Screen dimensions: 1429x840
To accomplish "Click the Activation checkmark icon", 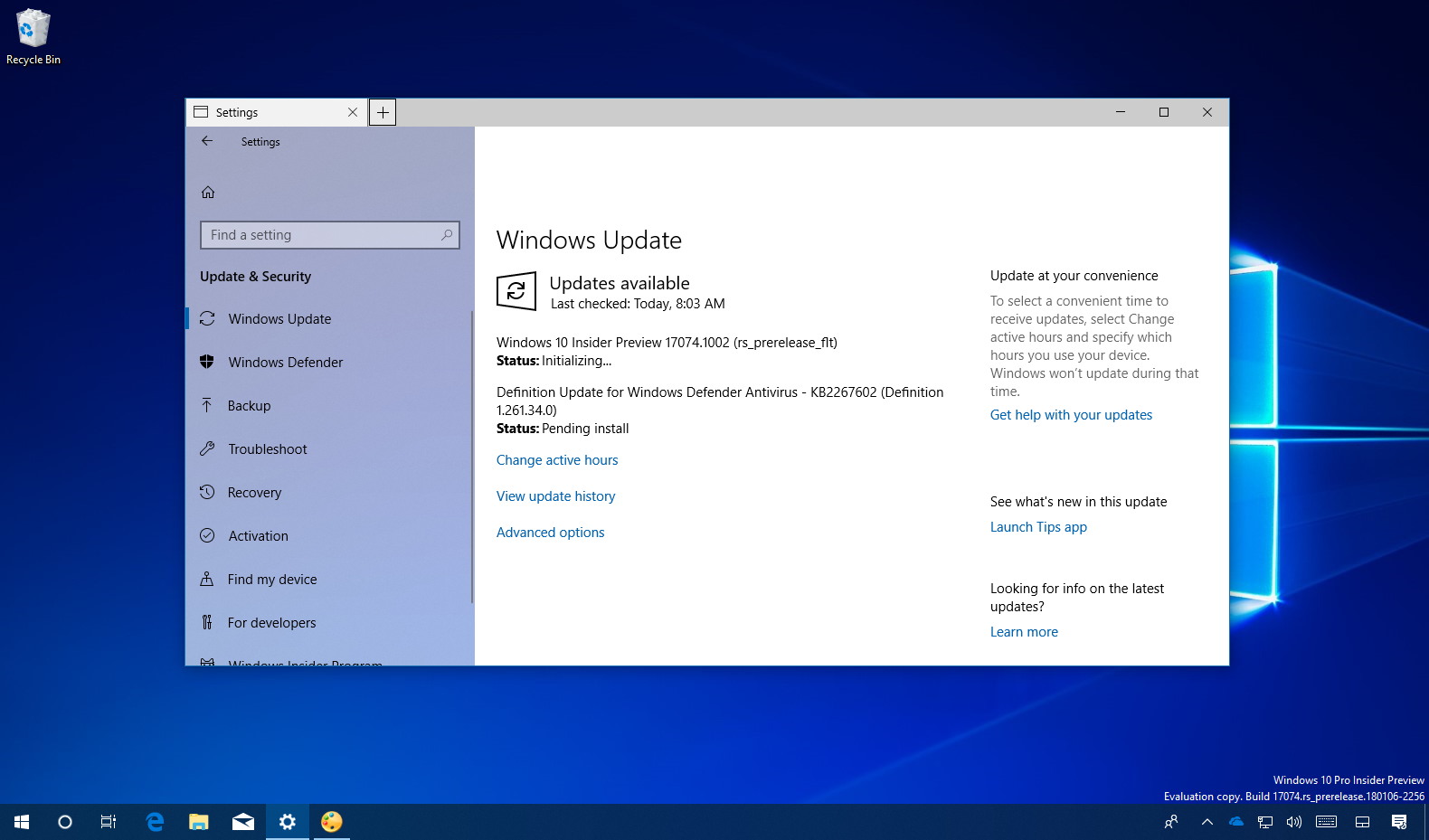I will coord(207,535).
